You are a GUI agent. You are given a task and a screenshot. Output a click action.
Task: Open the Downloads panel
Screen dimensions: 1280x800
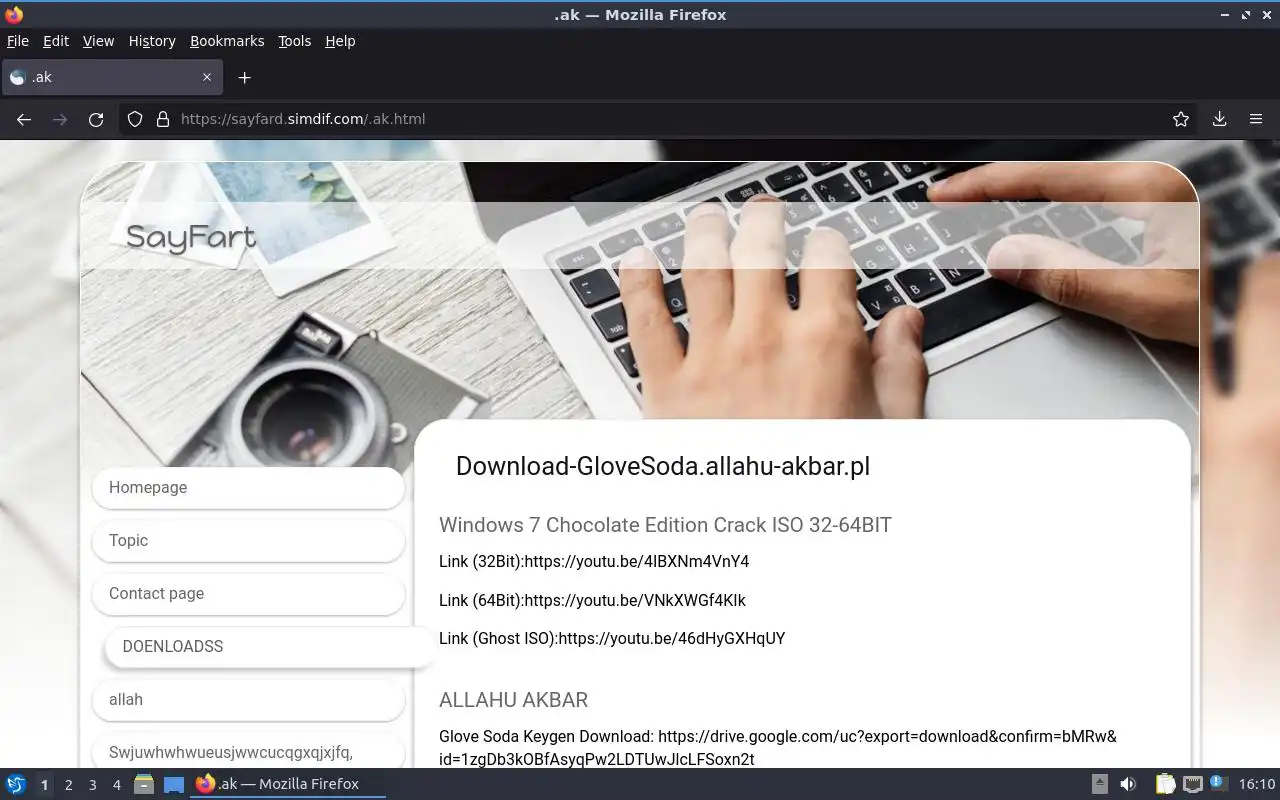click(x=1219, y=119)
